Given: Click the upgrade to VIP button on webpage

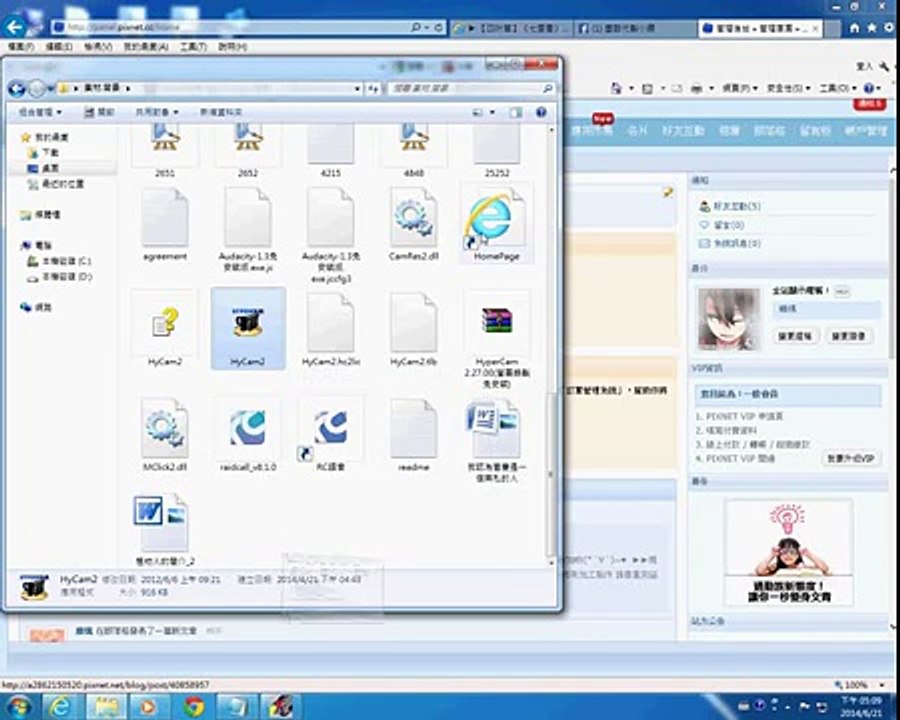Looking at the screenshot, I should (x=851, y=458).
